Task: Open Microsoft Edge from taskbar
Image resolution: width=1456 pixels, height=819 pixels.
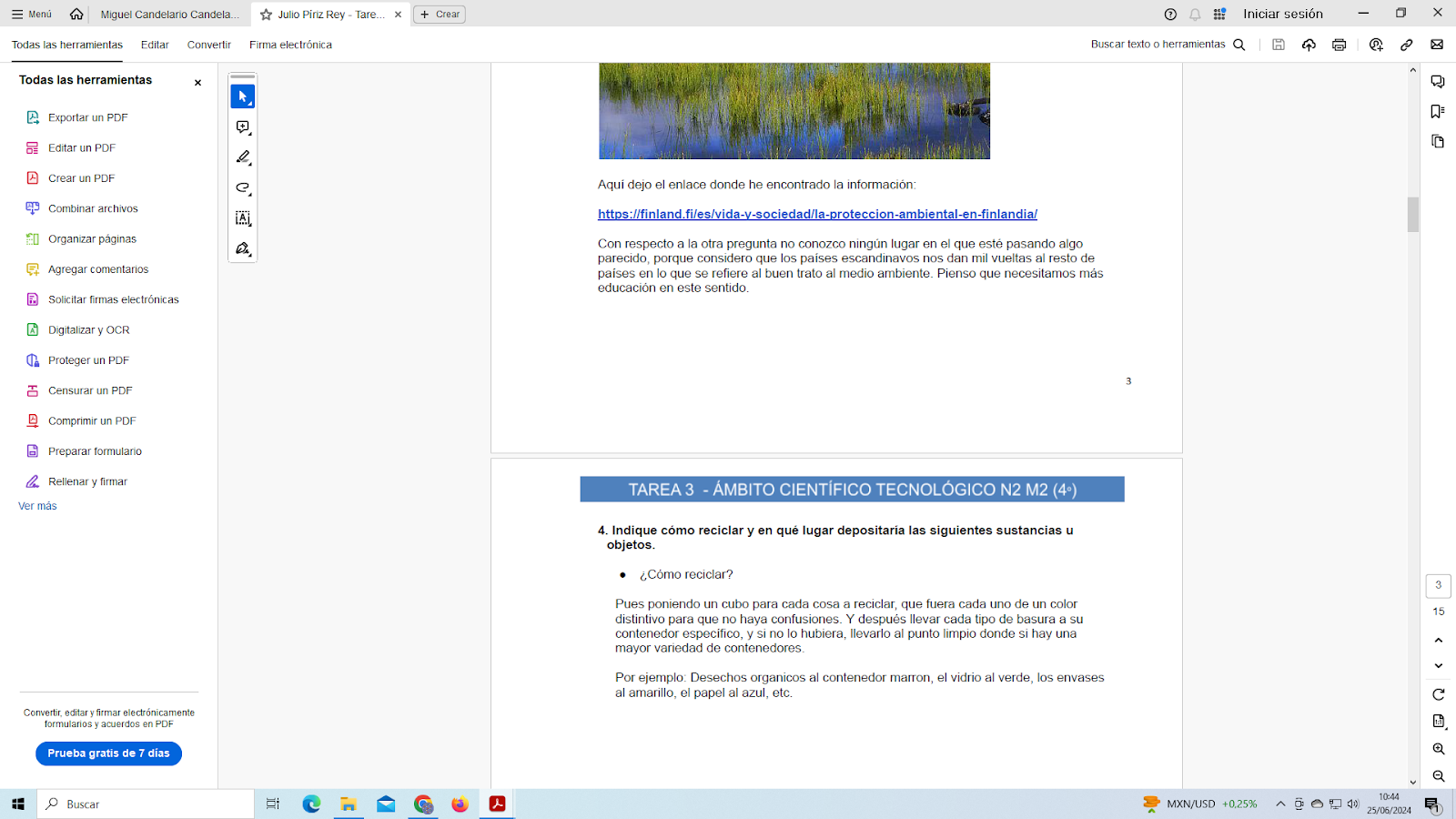Action: point(311,804)
